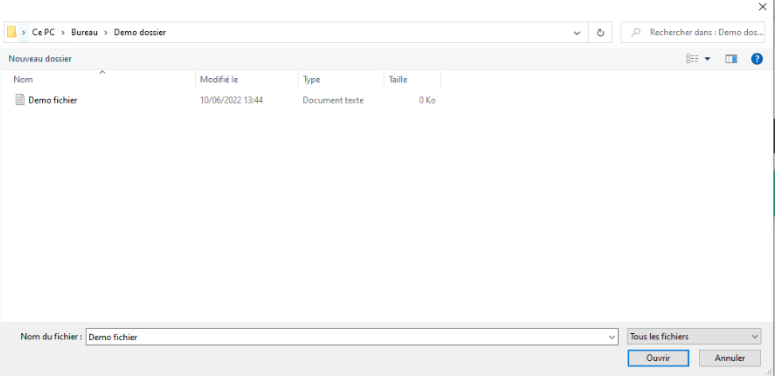
Task: Expand the chevron between Ce PC and Bureau
Action: [63, 33]
